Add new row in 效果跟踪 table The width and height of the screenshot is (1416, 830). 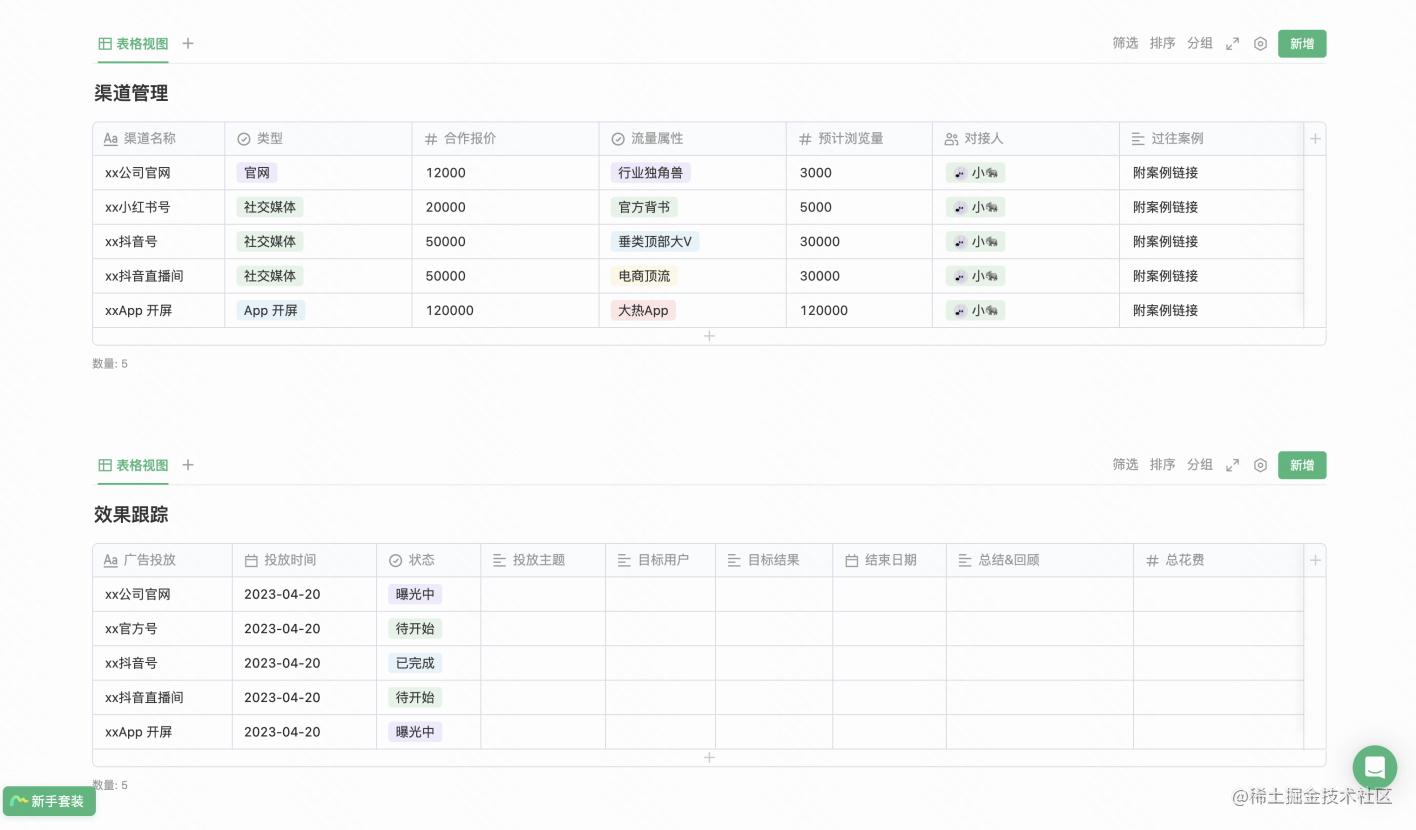pyautogui.click(x=709, y=758)
